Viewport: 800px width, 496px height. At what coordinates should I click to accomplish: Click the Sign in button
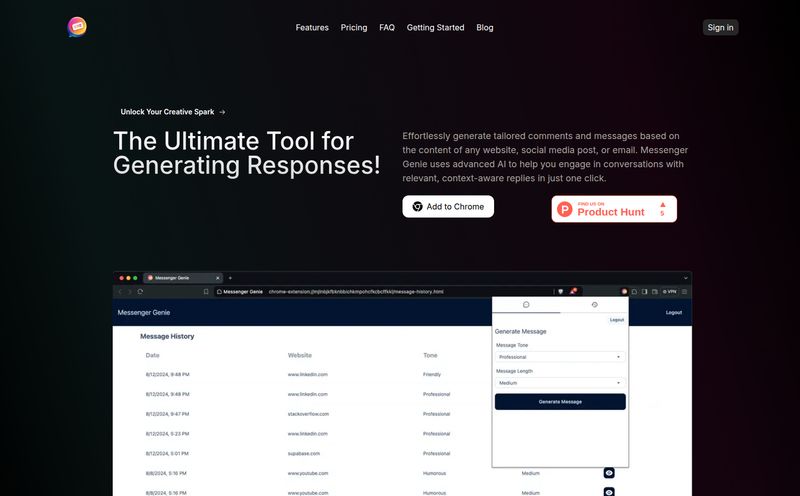(x=720, y=28)
